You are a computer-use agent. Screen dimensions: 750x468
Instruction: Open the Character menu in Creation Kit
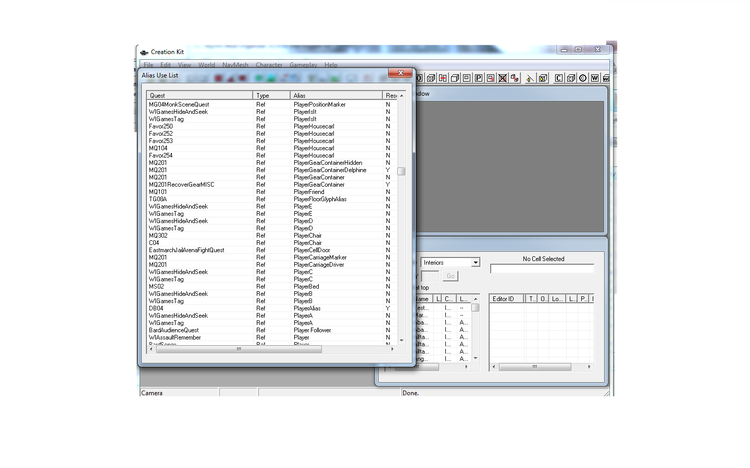[269, 65]
